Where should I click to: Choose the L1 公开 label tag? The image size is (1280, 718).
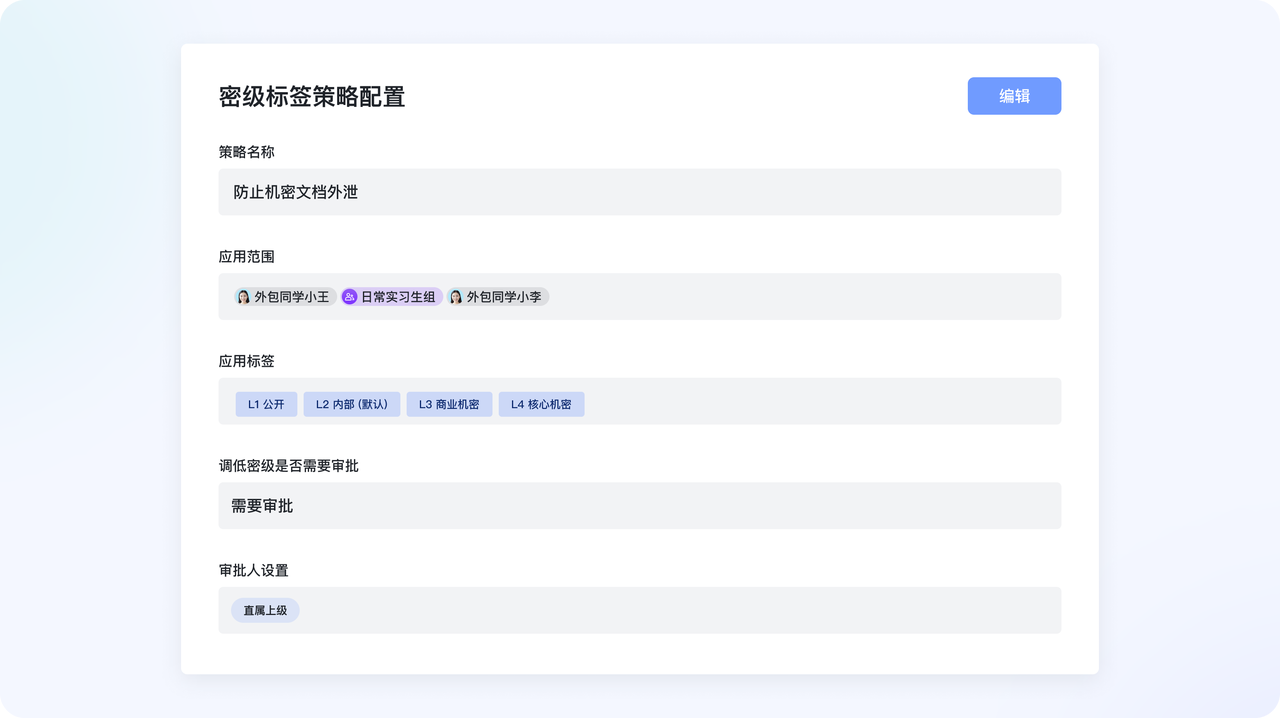266,405
